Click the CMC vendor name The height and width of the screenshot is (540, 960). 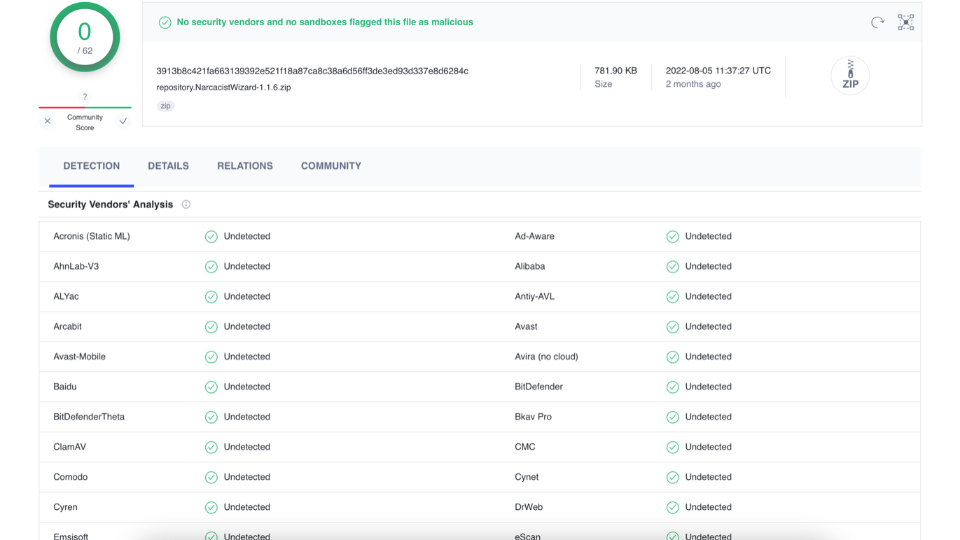coord(525,446)
